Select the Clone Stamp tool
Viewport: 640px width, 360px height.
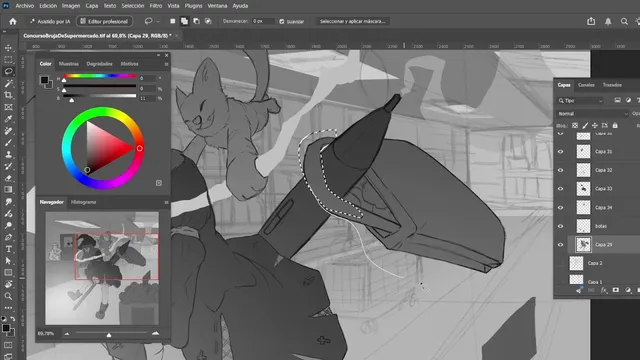(8, 154)
